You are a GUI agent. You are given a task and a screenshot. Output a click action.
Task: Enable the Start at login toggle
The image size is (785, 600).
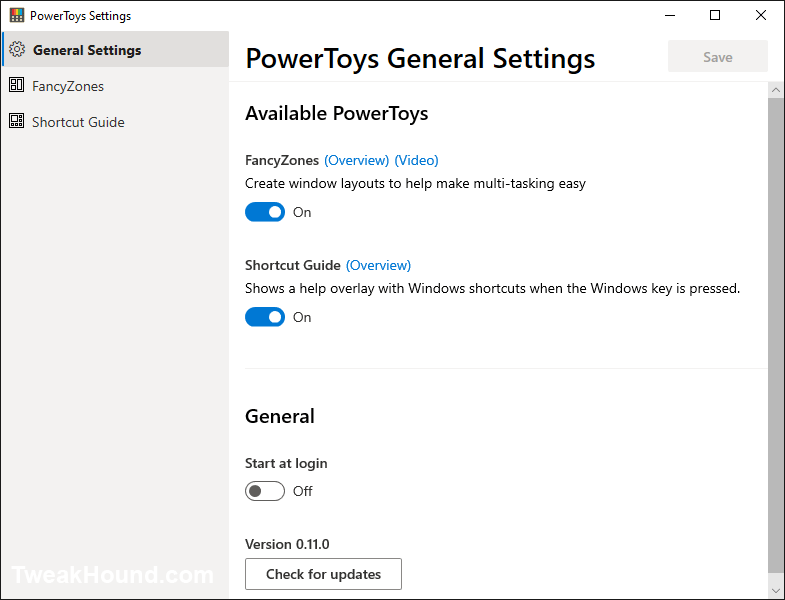click(265, 491)
